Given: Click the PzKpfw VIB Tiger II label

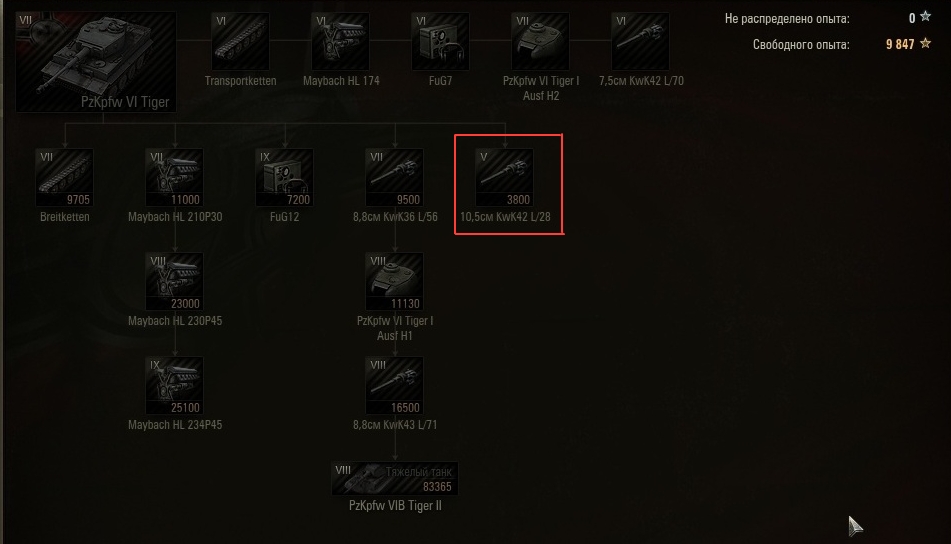Looking at the screenshot, I should pyautogui.click(x=395, y=506).
